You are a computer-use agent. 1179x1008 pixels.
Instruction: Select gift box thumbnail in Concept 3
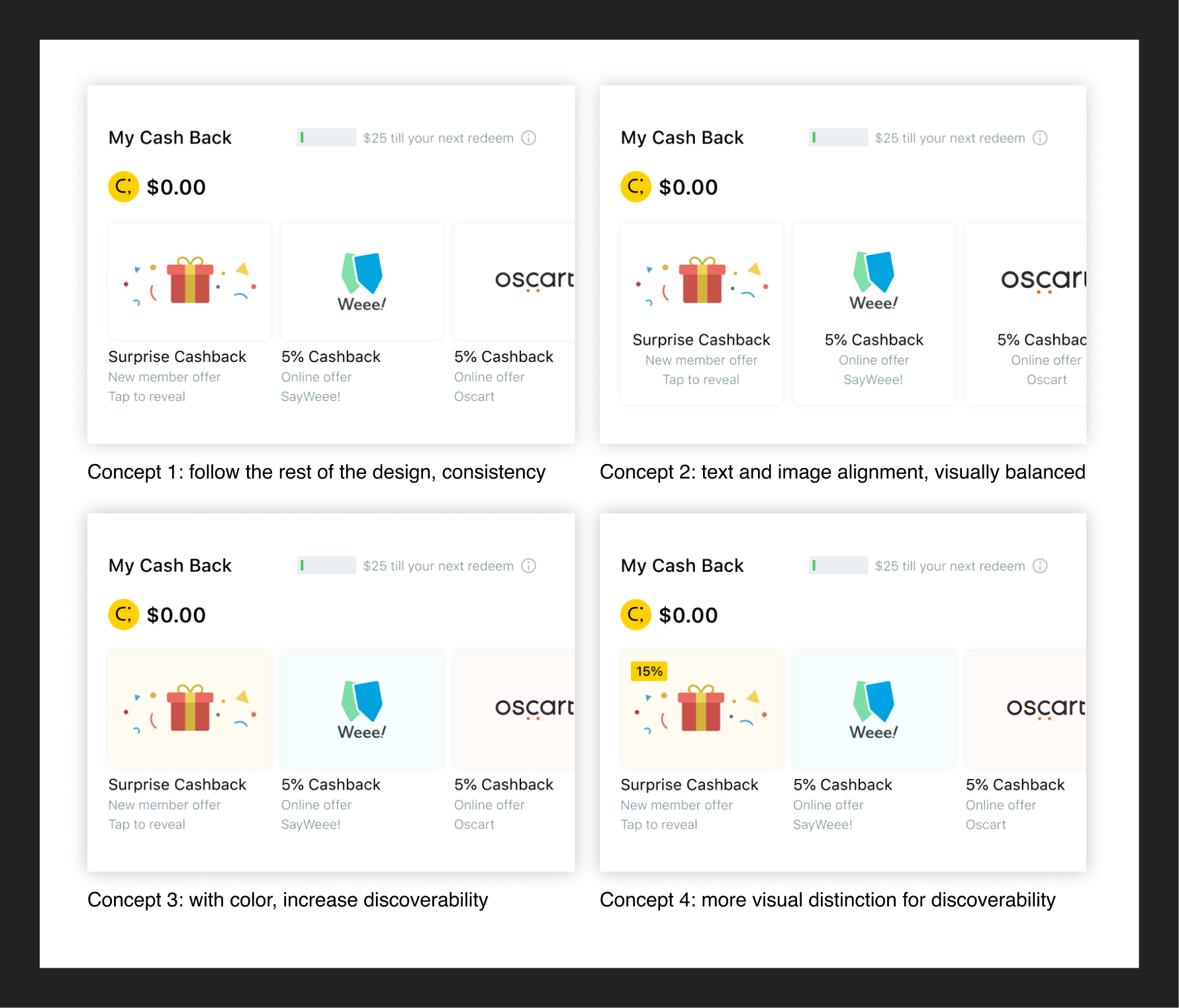coord(190,709)
